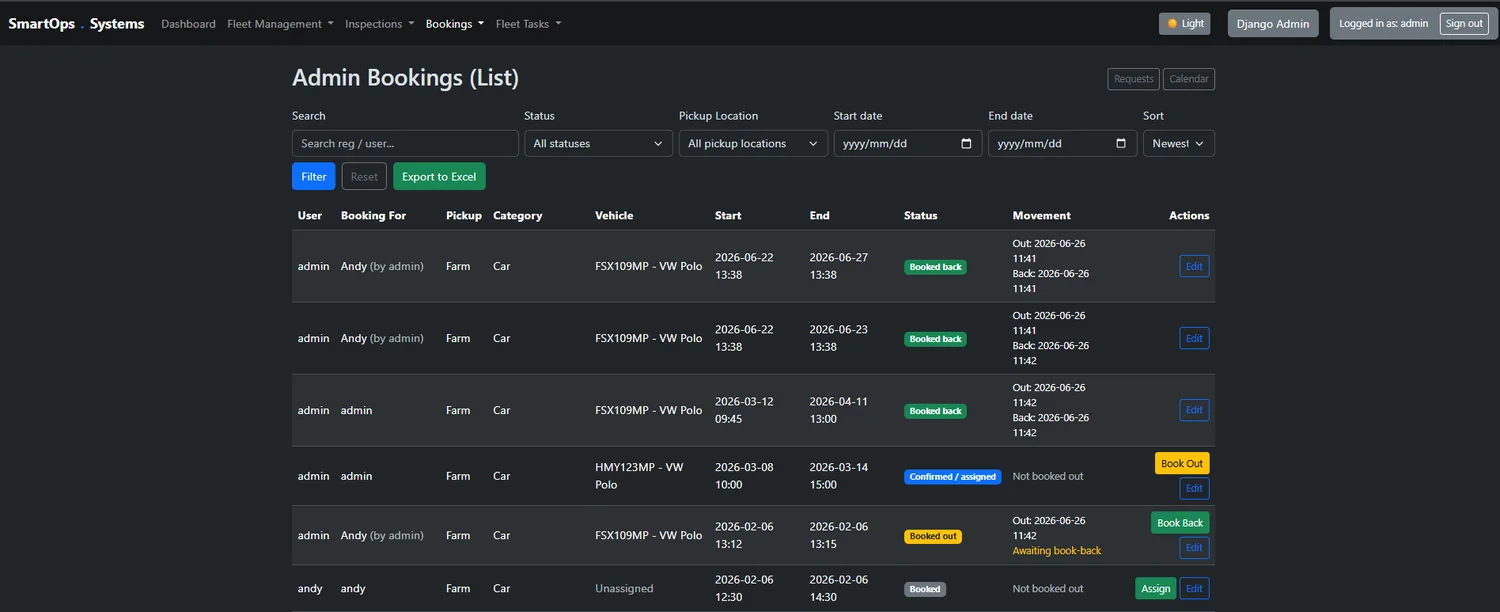Open the Sort Newest dropdown
This screenshot has width=1500, height=612.
click(x=1179, y=144)
